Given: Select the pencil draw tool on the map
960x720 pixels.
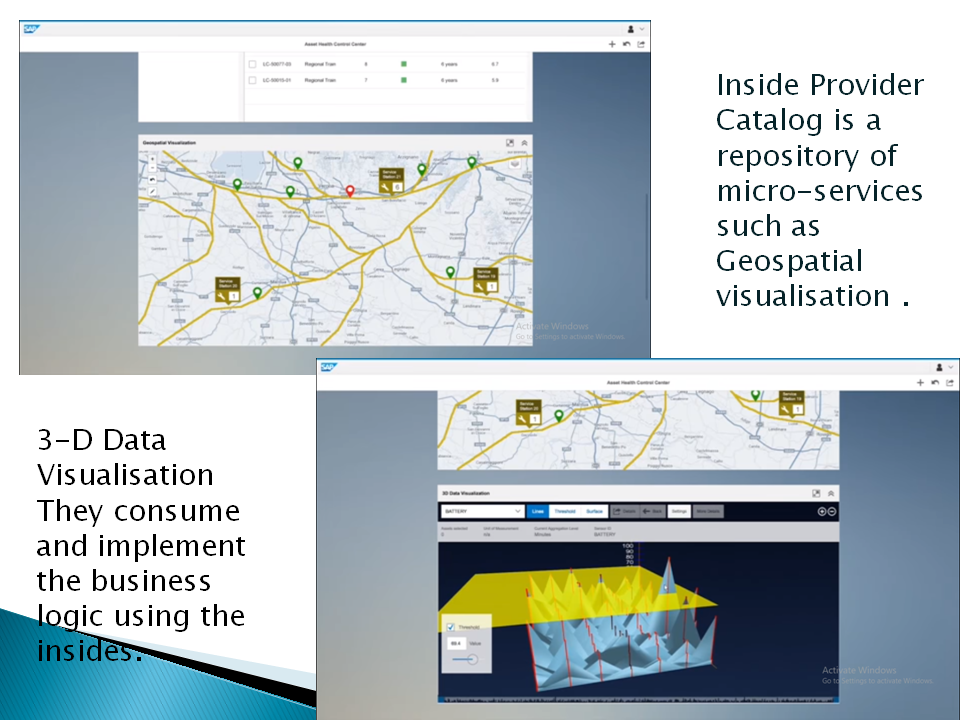Looking at the screenshot, I should click(152, 192).
